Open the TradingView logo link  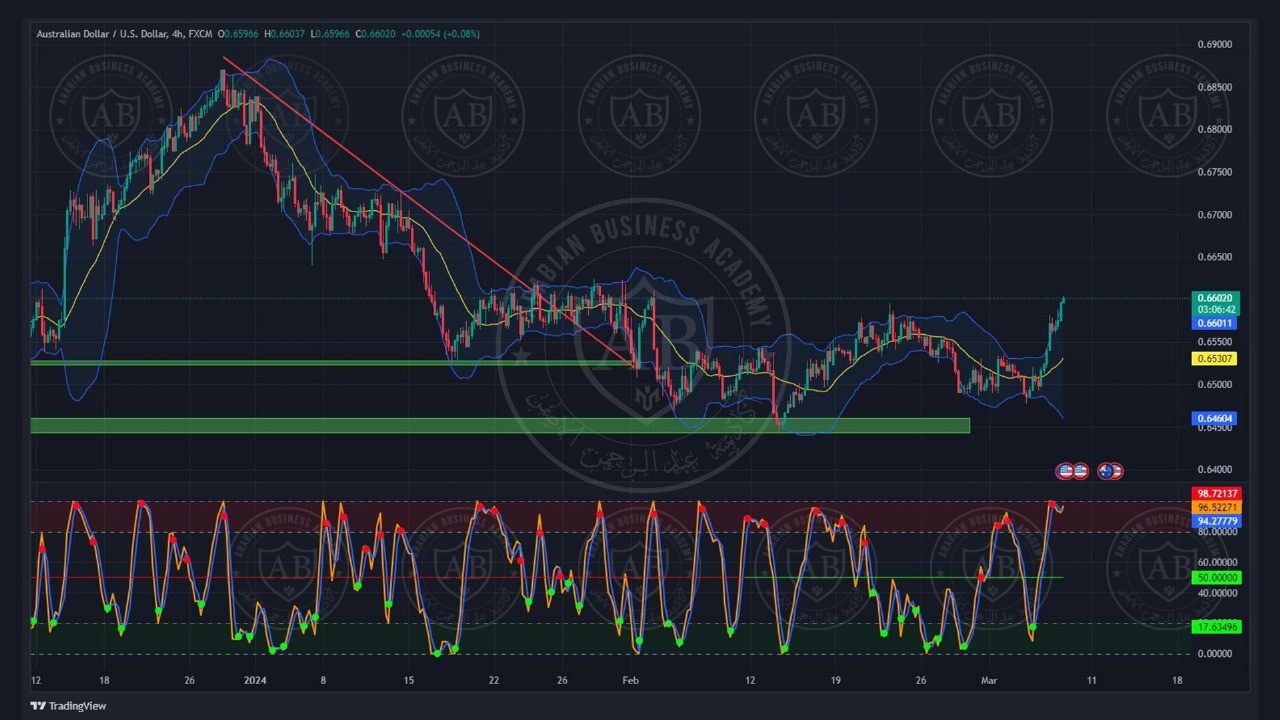pos(68,706)
